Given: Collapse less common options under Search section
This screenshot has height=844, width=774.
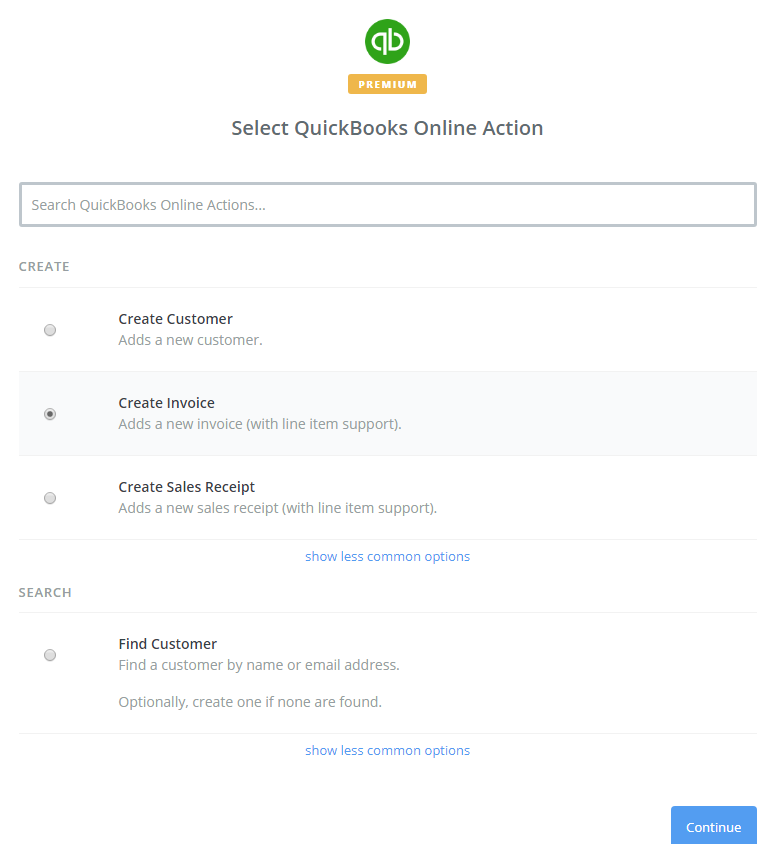Looking at the screenshot, I should pos(387,750).
